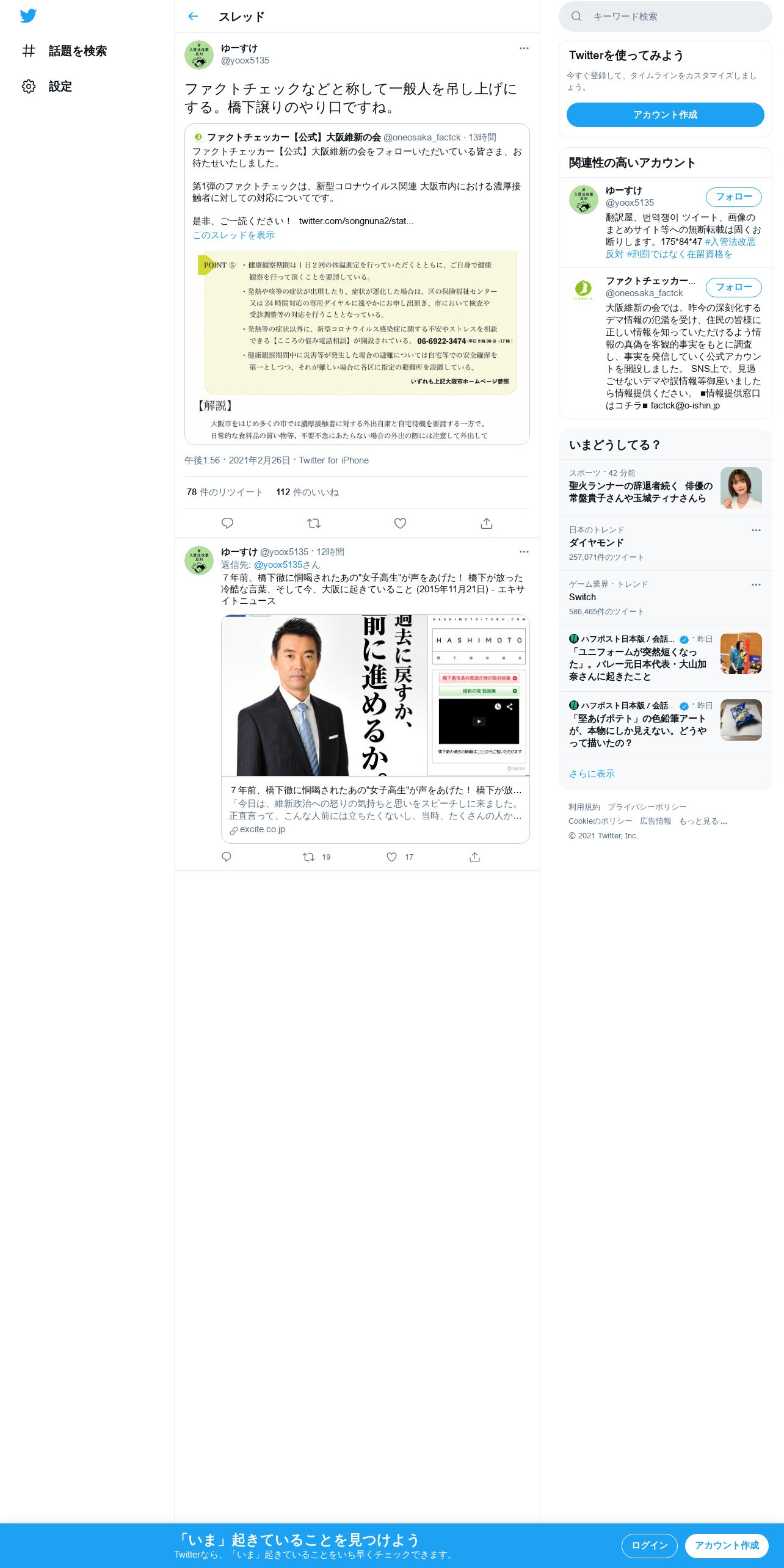The image size is (784, 1568).
Task: Click アカウント作成 in bottom banner
Action: [x=727, y=1545]
